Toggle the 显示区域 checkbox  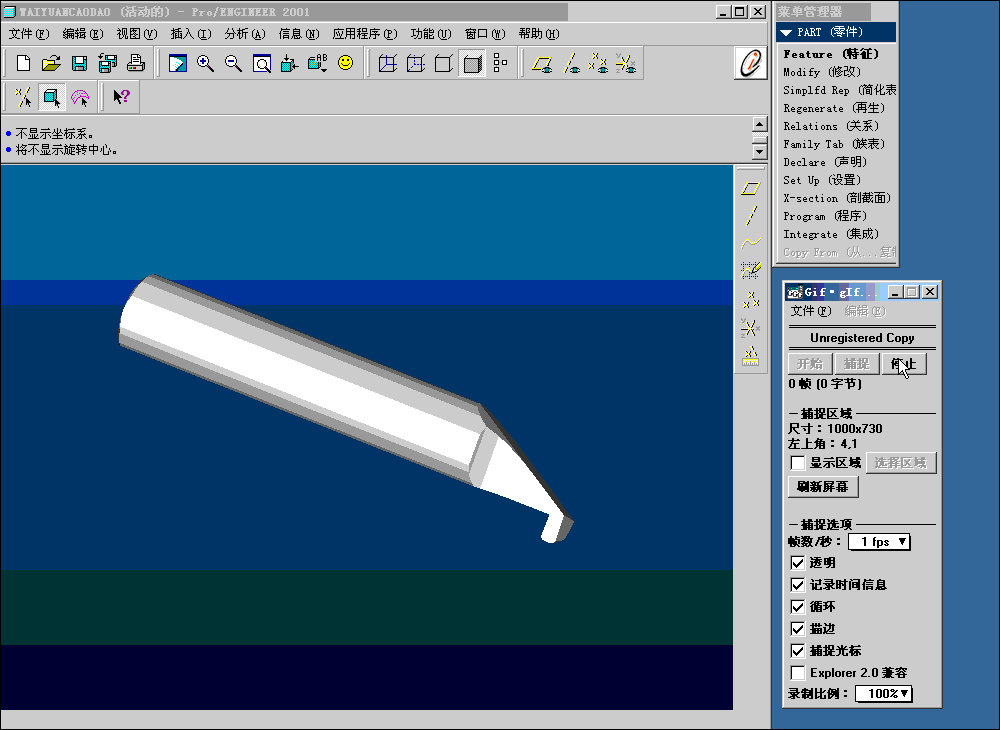797,463
